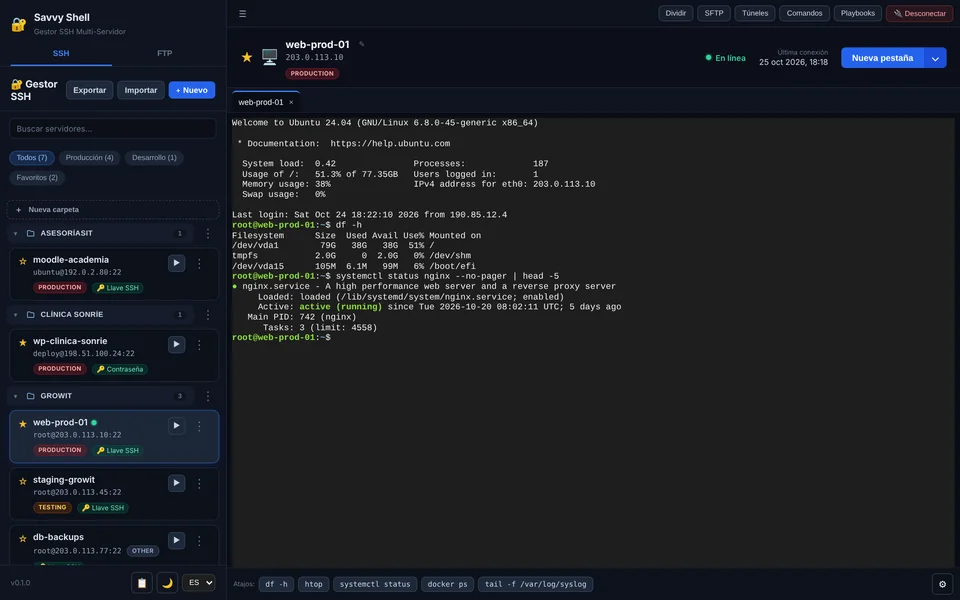Image resolution: width=960 pixels, height=600 pixels.
Task: Click the https://help.ubuntu.com terminal link
Action: 390,144
